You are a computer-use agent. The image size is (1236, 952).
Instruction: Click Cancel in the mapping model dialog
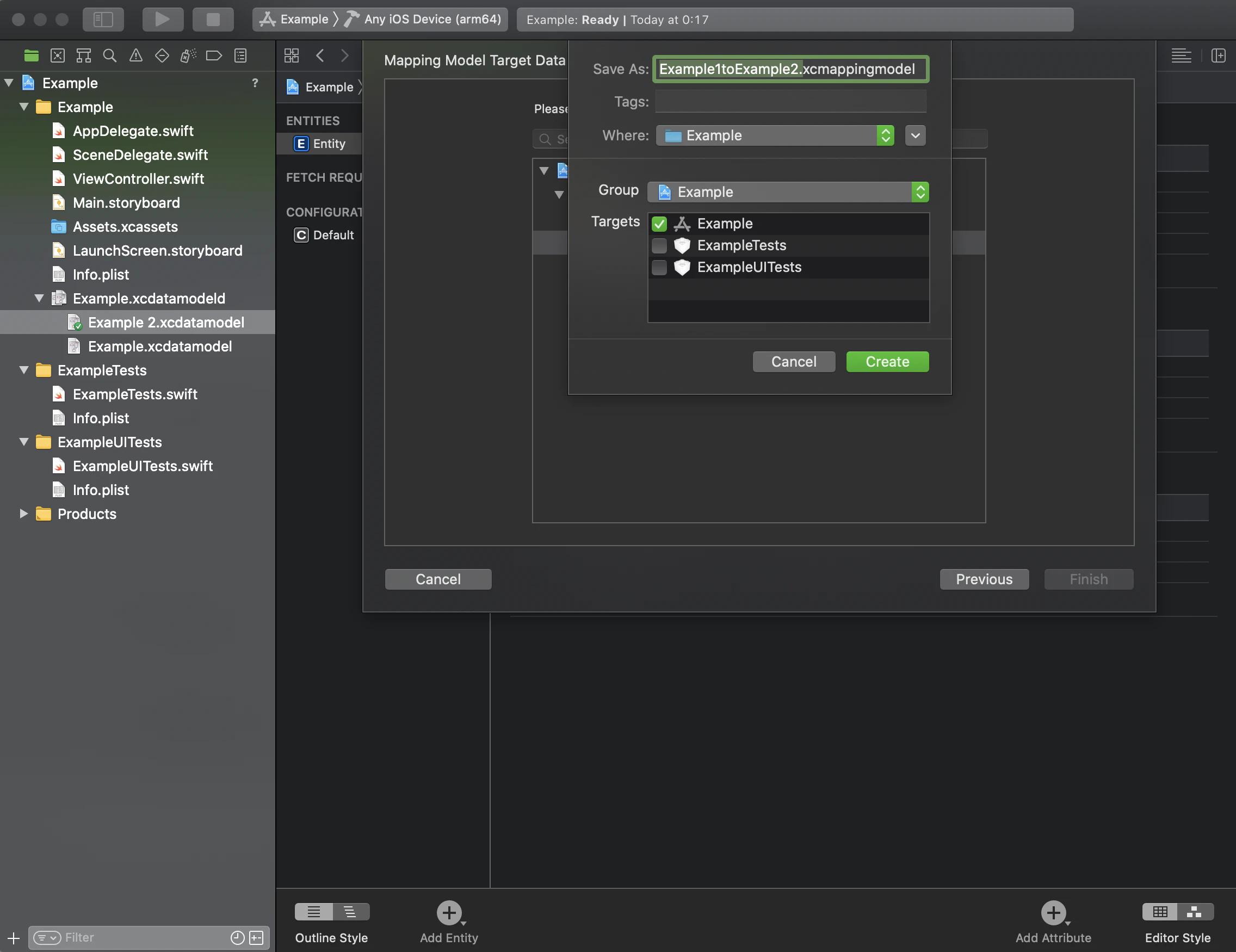[x=438, y=579]
